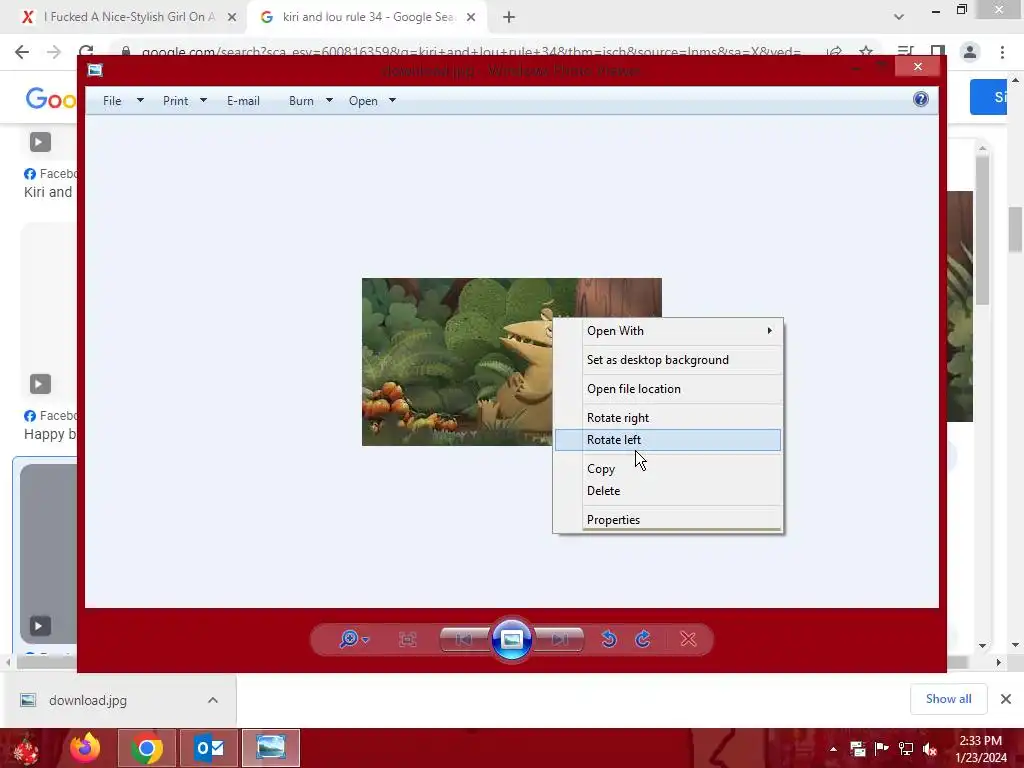Select Set as desktop background
The image size is (1024, 768).
[667, 360]
